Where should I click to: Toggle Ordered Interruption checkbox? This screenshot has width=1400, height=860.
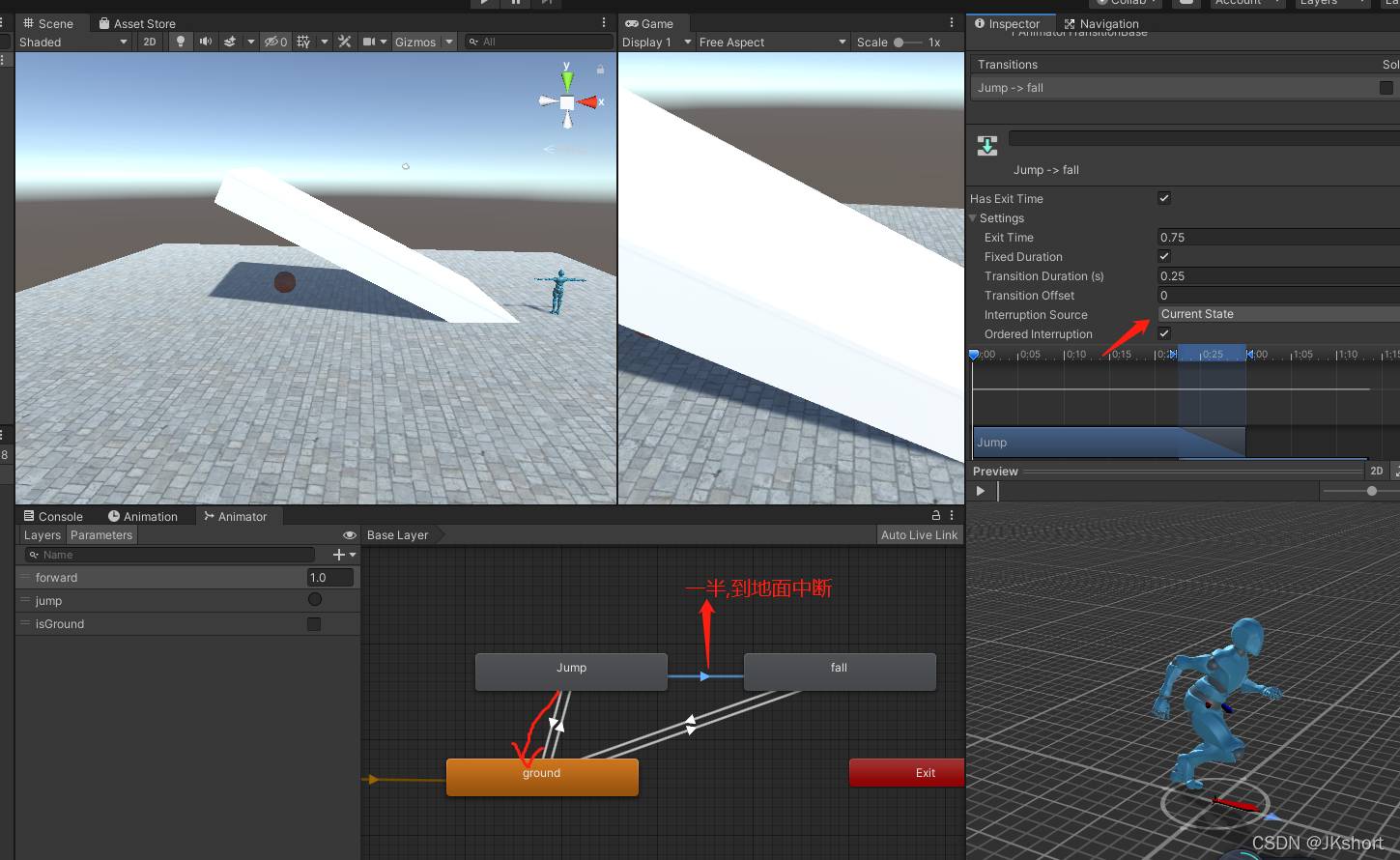tap(1164, 333)
